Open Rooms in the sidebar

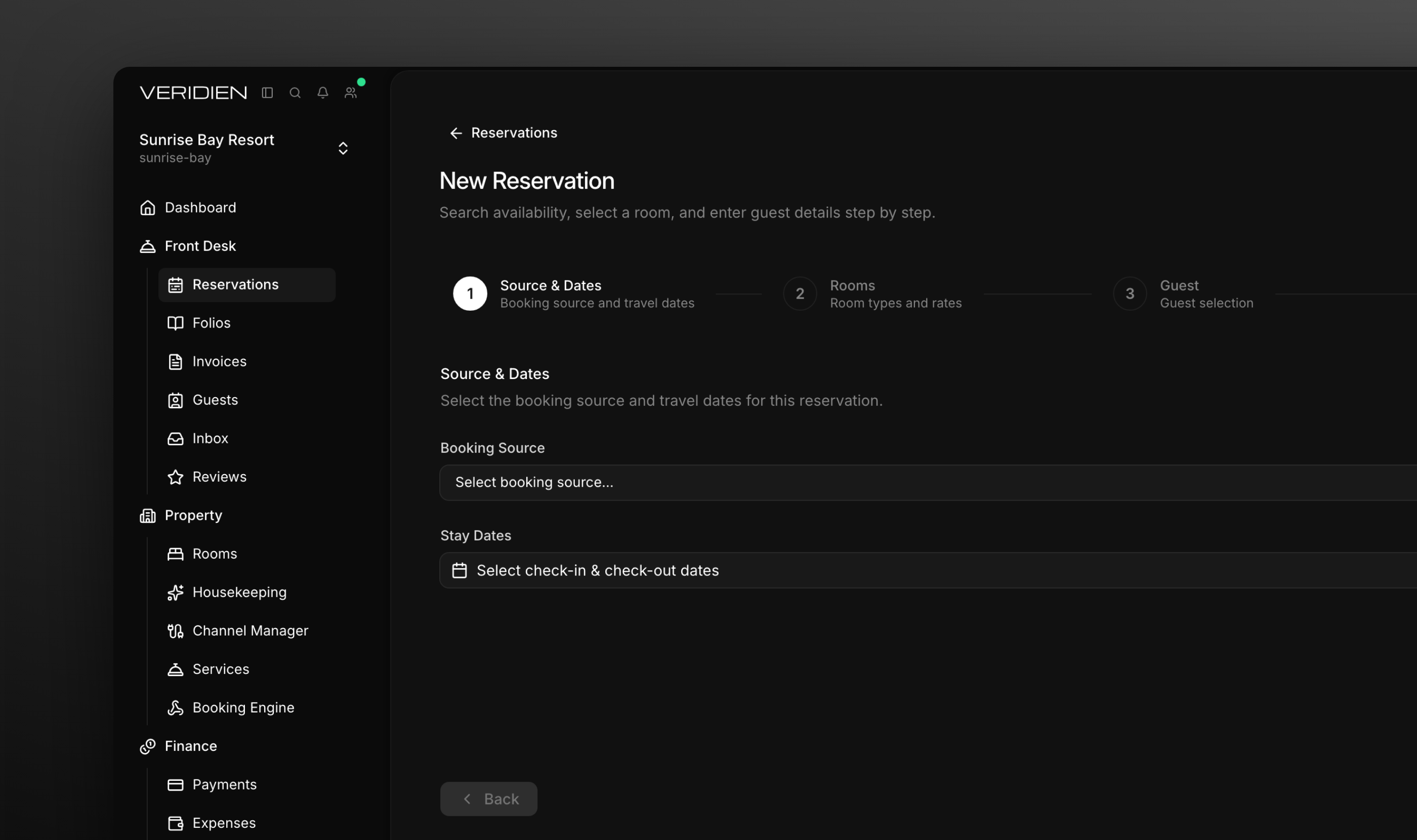(x=215, y=554)
